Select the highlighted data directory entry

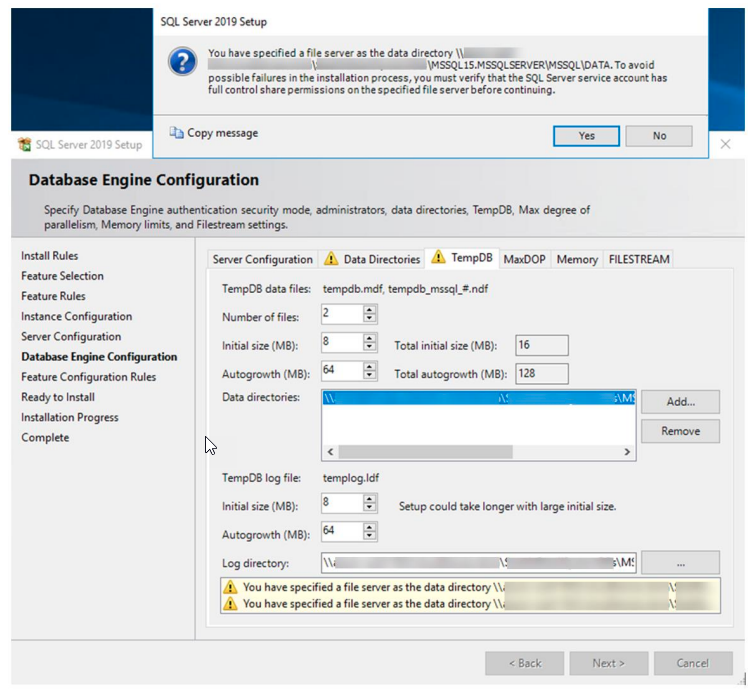pyautogui.click(x=479, y=398)
